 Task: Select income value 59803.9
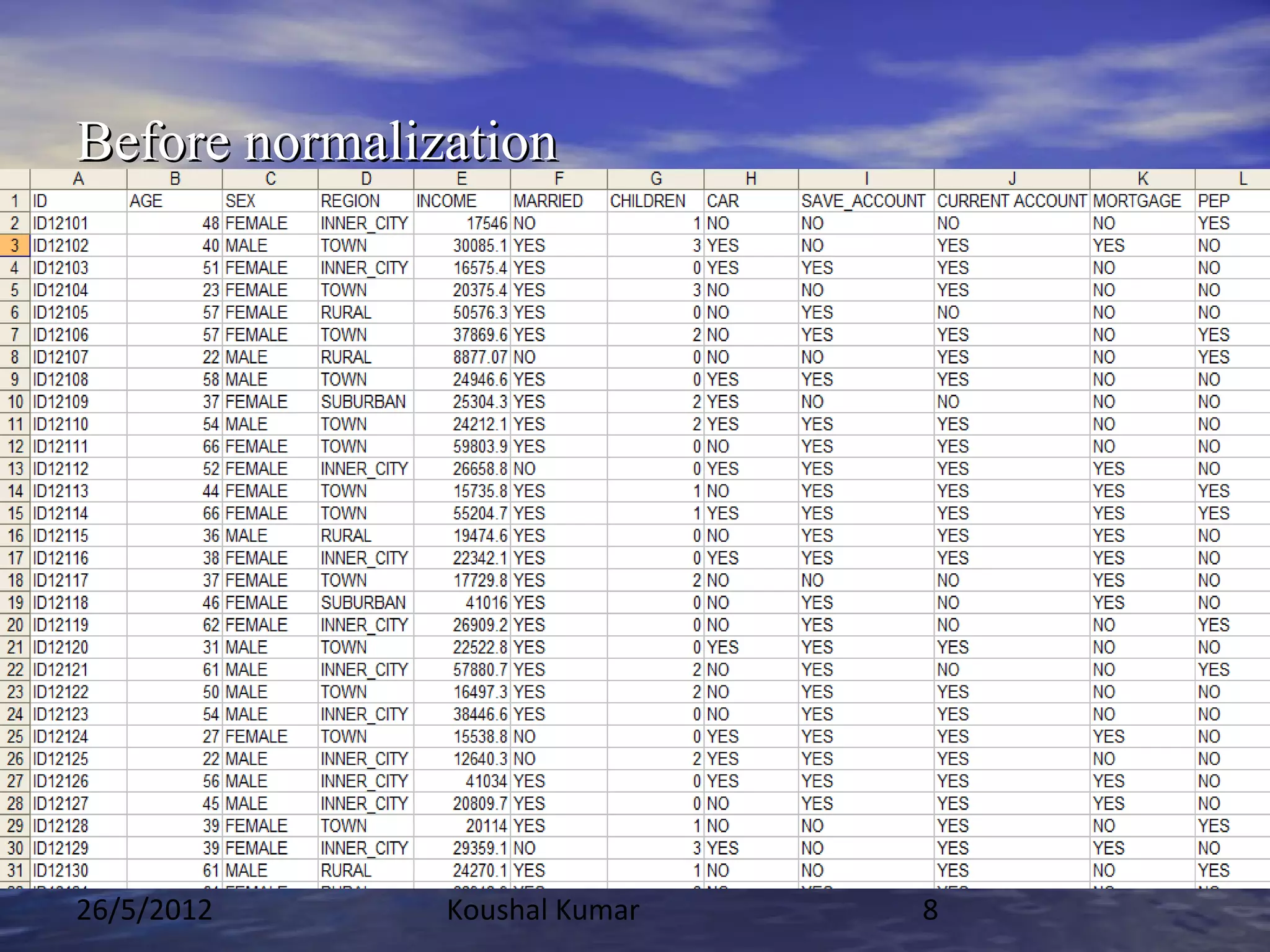(462, 446)
